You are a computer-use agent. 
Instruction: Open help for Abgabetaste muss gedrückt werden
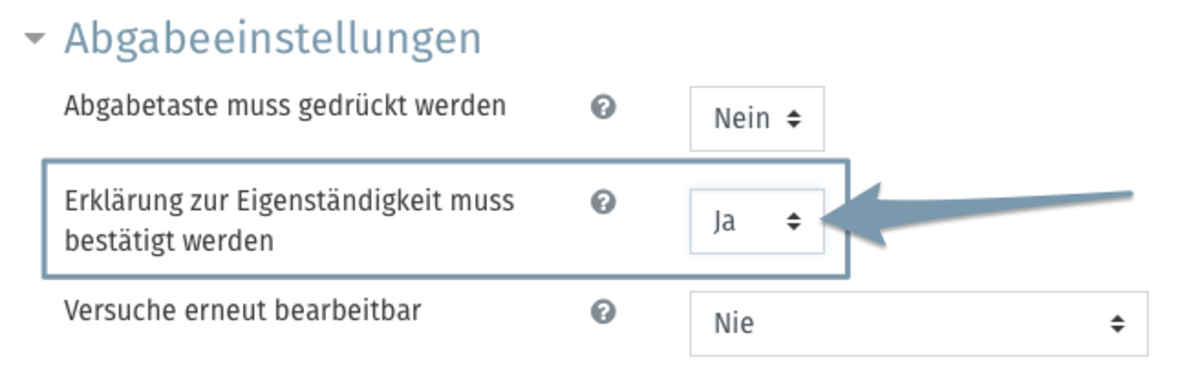click(602, 107)
